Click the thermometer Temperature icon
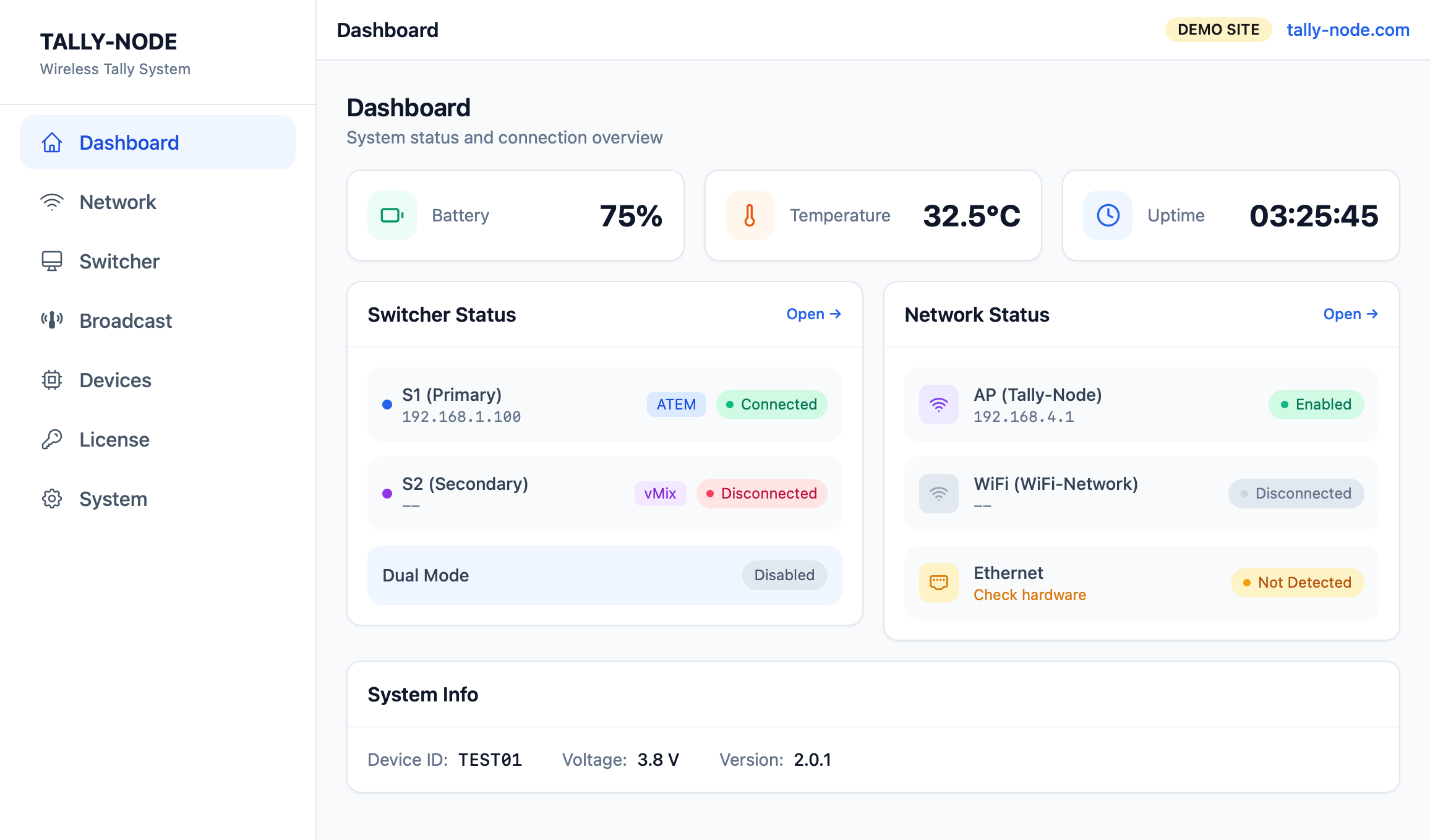 750,215
